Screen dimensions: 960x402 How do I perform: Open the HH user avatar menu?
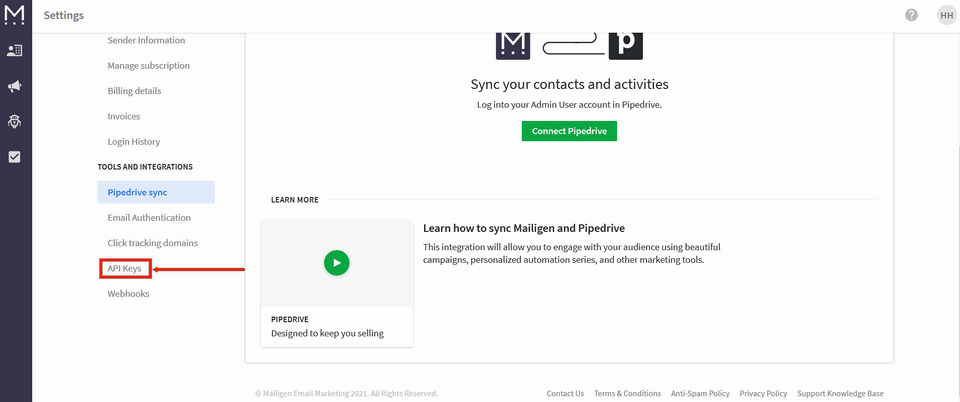tap(945, 15)
